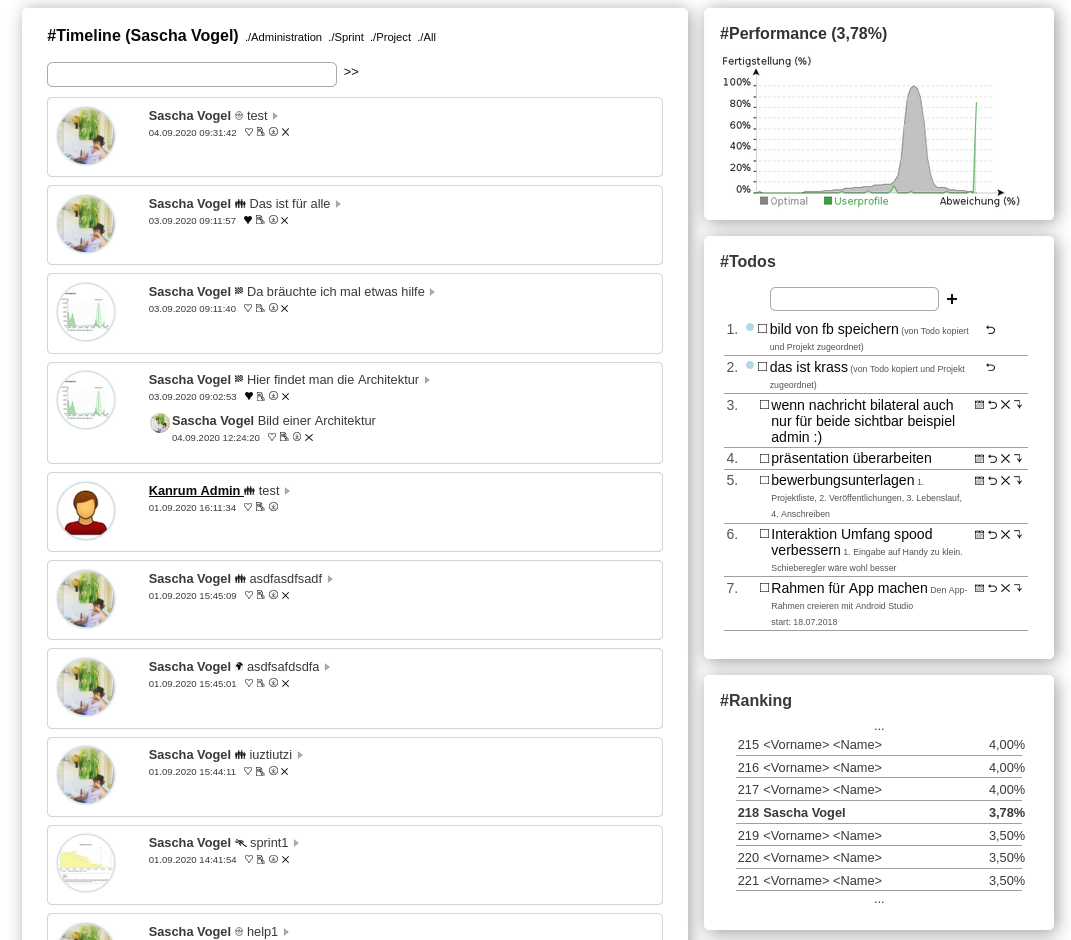Tick checkbox for 'Rahmen für App machen'
Viewport: 1071px width, 940px height.
click(x=764, y=588)
